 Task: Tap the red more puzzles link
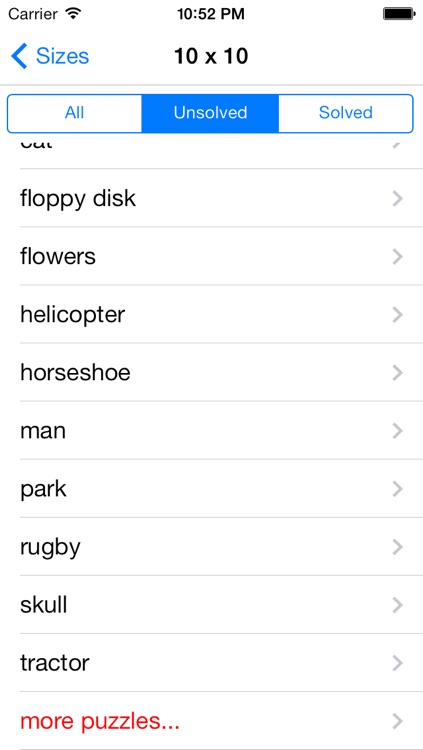100,721
